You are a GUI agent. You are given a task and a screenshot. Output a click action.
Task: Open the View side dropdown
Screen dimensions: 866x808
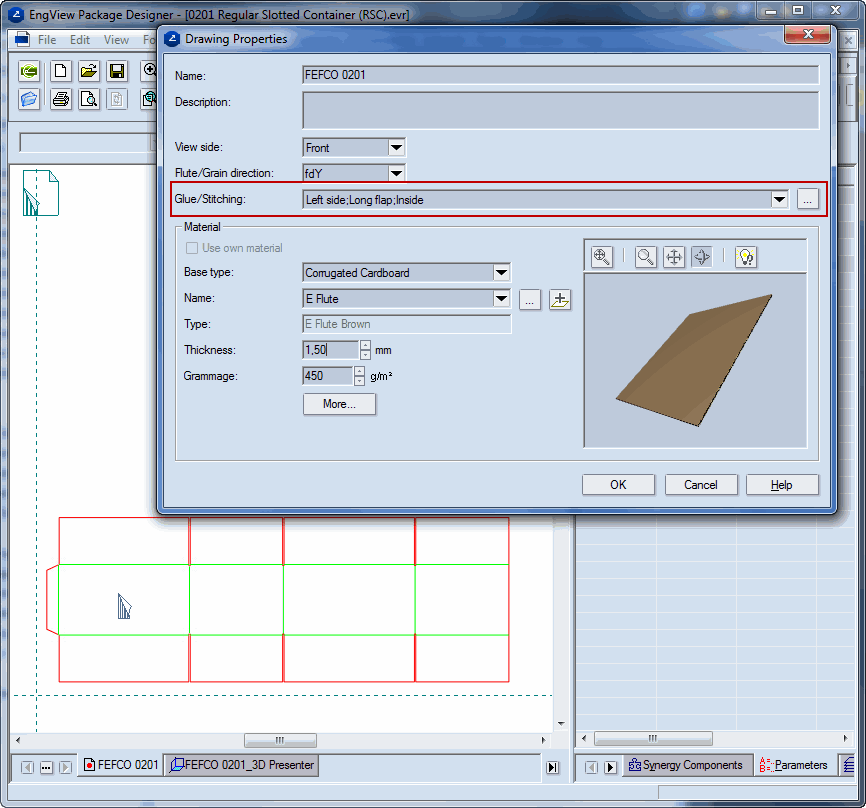396,148
